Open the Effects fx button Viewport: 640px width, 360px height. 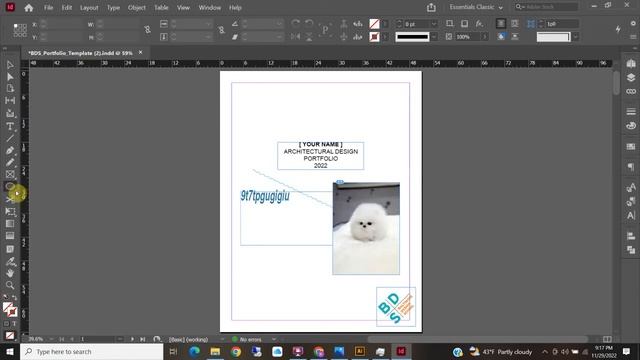pyautogui.click(x=479, y=24)
